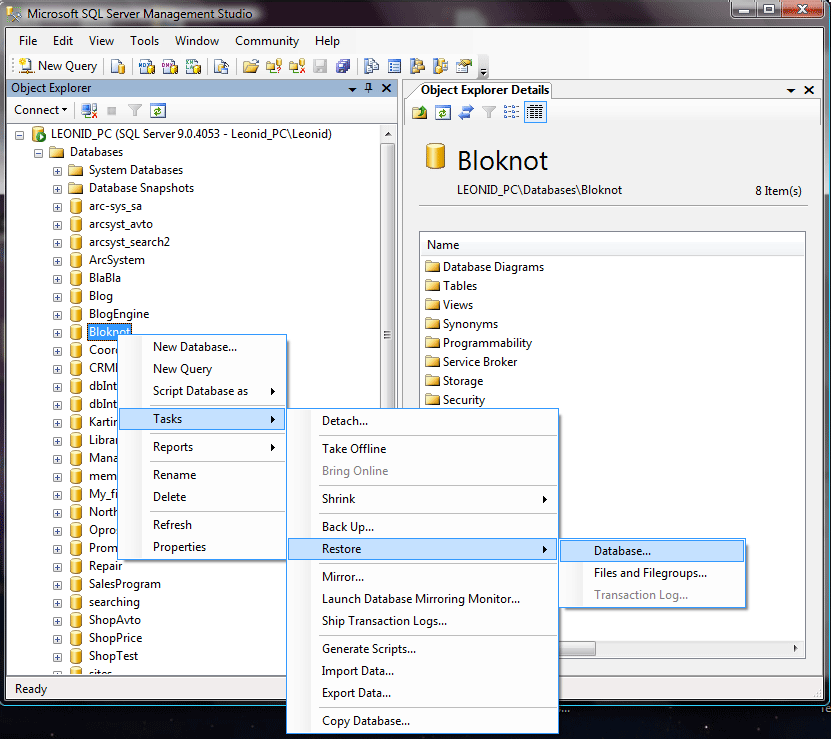Click the Synchronize arrows icon in Details pane
The height and width of the screenshot is (739, 831).
(x=466, y=112)
